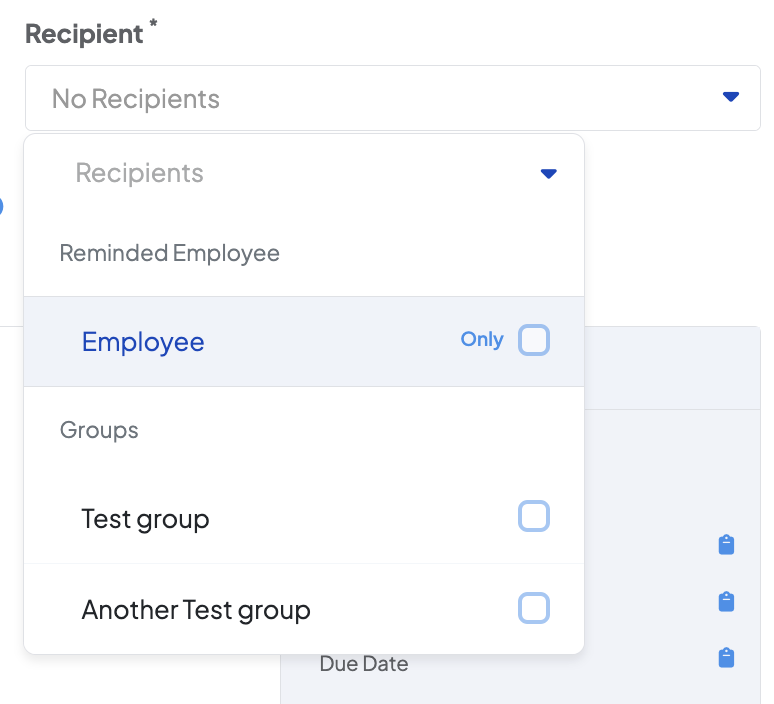Pick the Another Test group entry
774x704 pixels.
(x=196, y=609)
